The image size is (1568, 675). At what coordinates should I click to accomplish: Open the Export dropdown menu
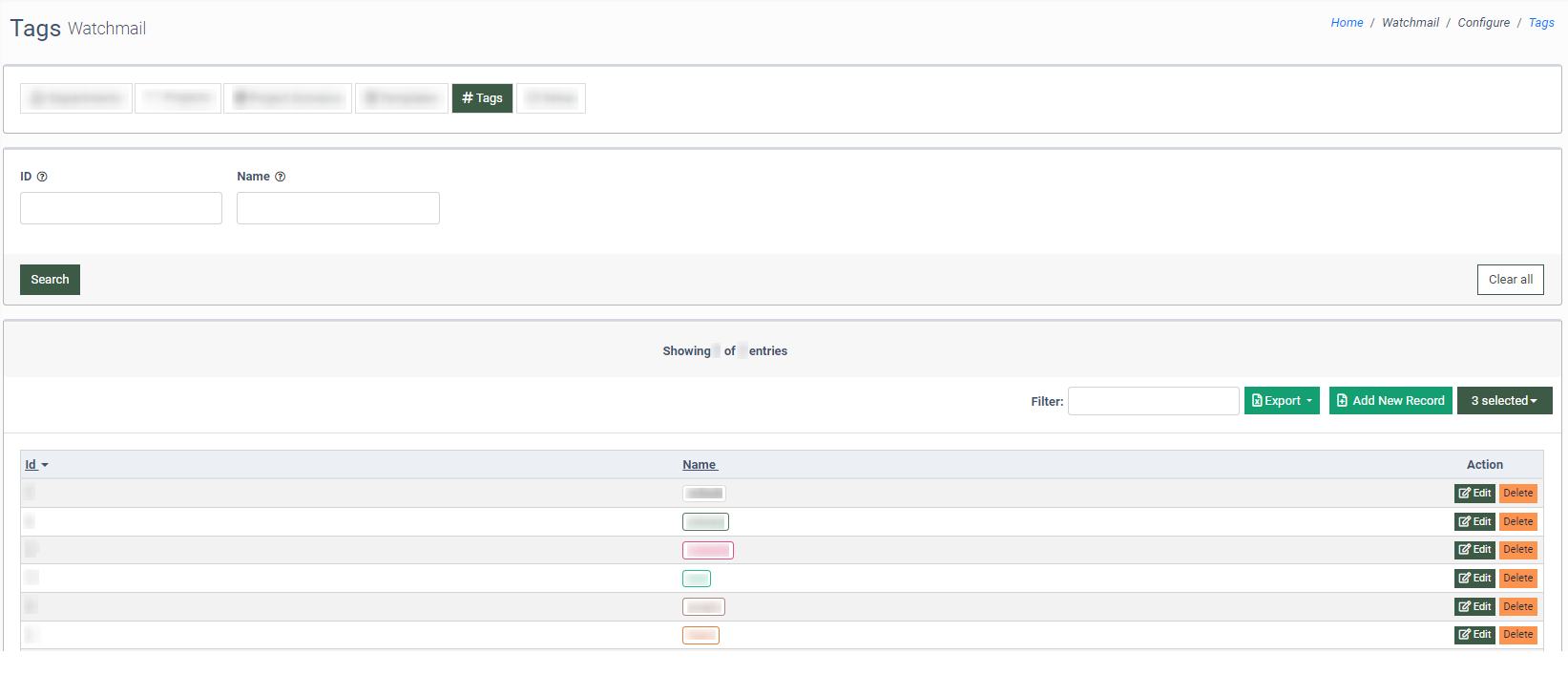coord(1281,401)
